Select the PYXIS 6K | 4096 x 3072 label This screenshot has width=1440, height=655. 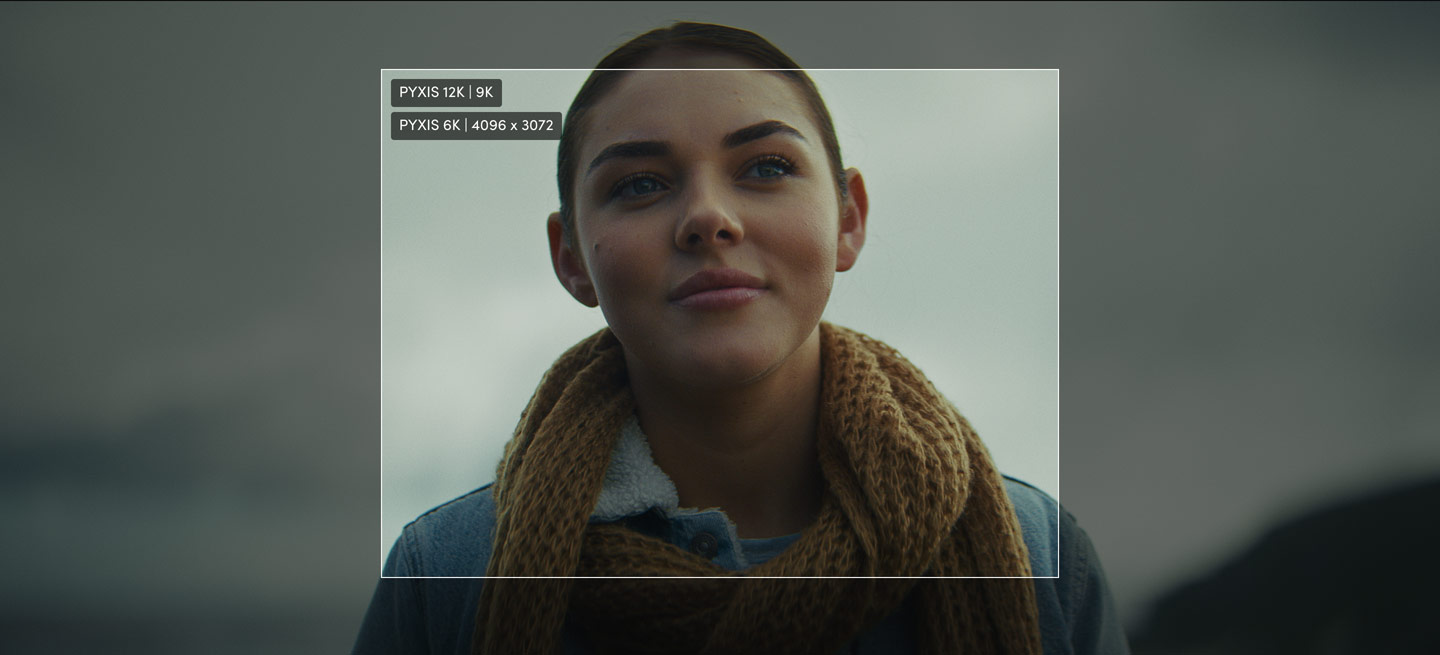click(x=476, y=126)
